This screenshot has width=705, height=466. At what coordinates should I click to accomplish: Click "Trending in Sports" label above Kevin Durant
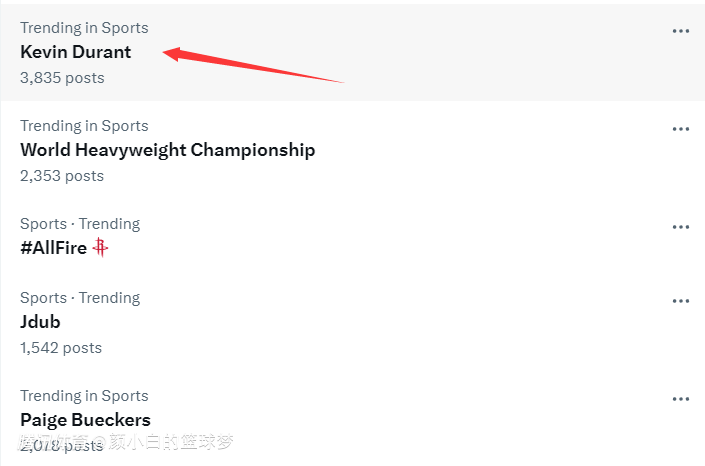[84, 28]
